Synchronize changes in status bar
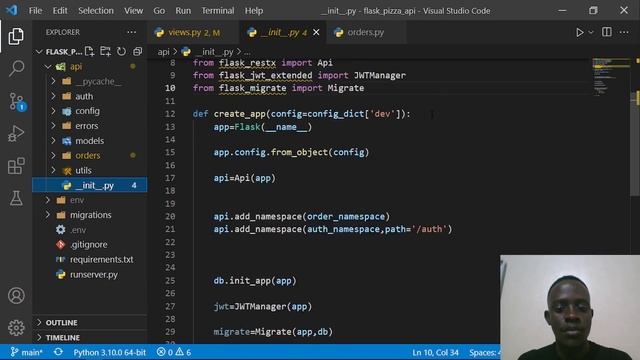Image resolution: width=640 pixels, height=360 pixels. click(58, 352)
